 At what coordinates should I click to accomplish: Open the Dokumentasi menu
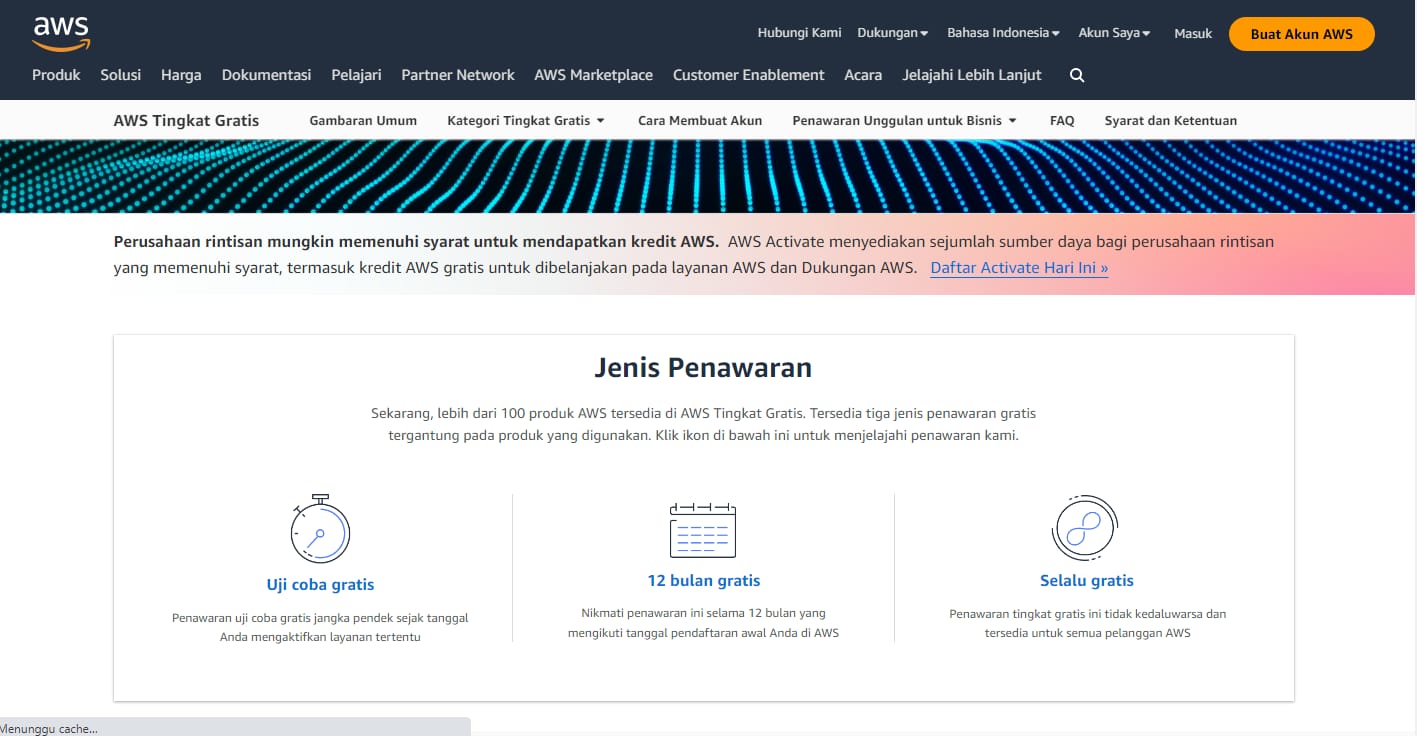coord(266,75)
